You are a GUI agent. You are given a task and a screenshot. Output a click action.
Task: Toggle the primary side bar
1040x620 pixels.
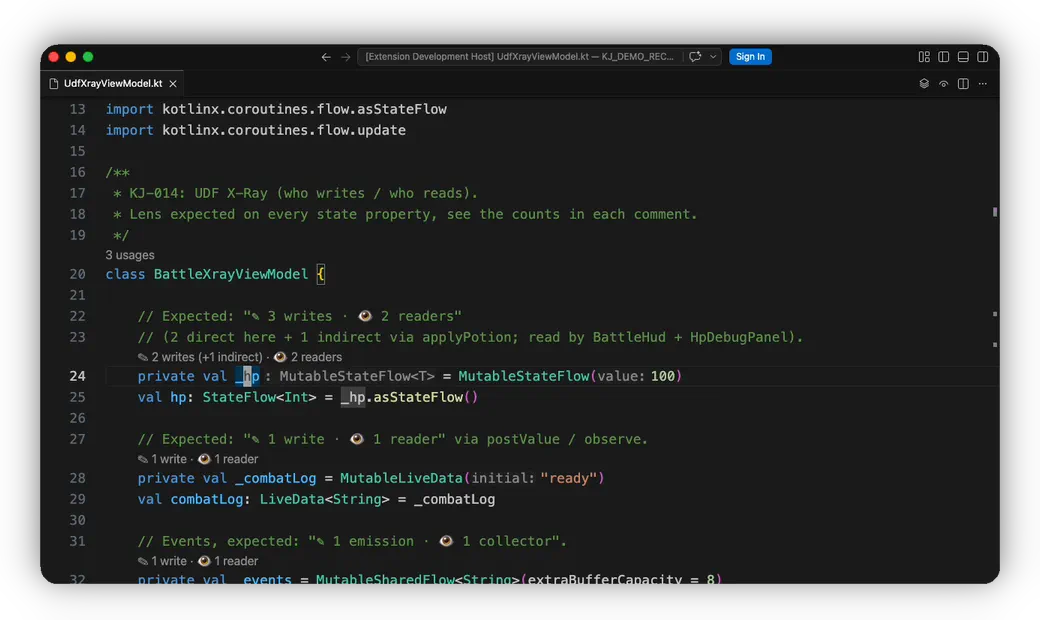click(944, 57)
